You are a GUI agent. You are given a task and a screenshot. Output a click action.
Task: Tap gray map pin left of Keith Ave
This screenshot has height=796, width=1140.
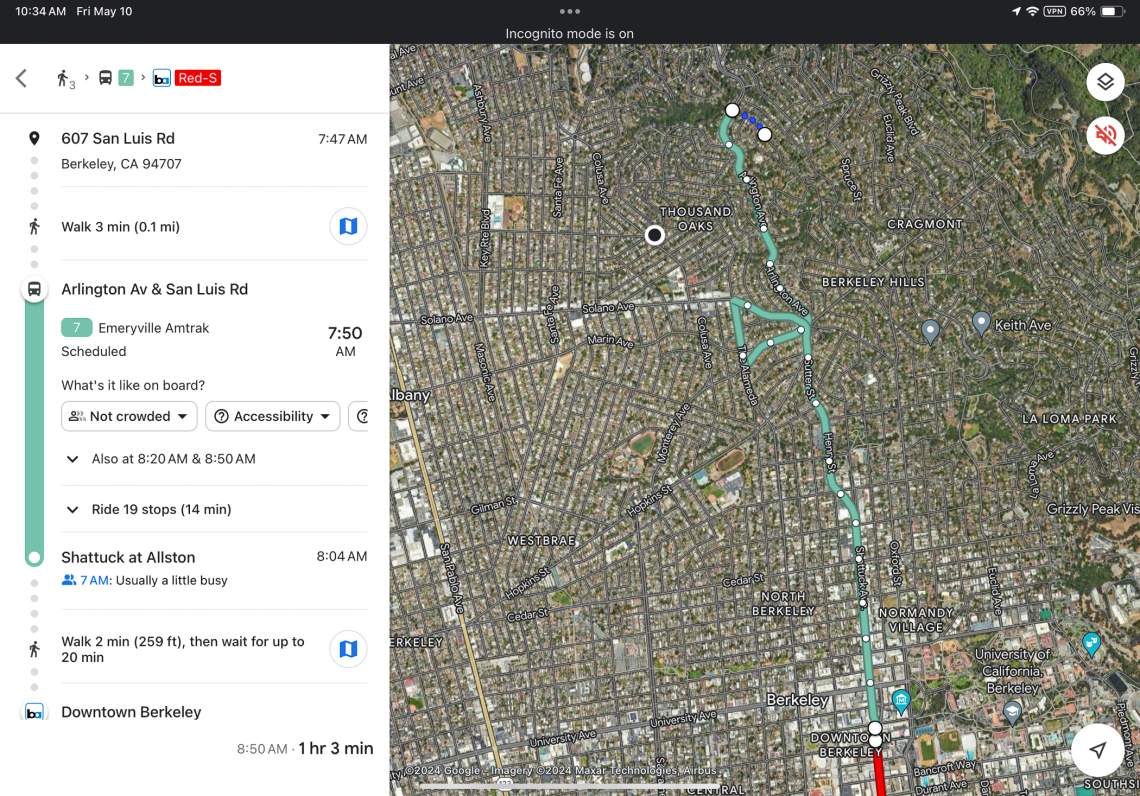(x=930, y=331)
